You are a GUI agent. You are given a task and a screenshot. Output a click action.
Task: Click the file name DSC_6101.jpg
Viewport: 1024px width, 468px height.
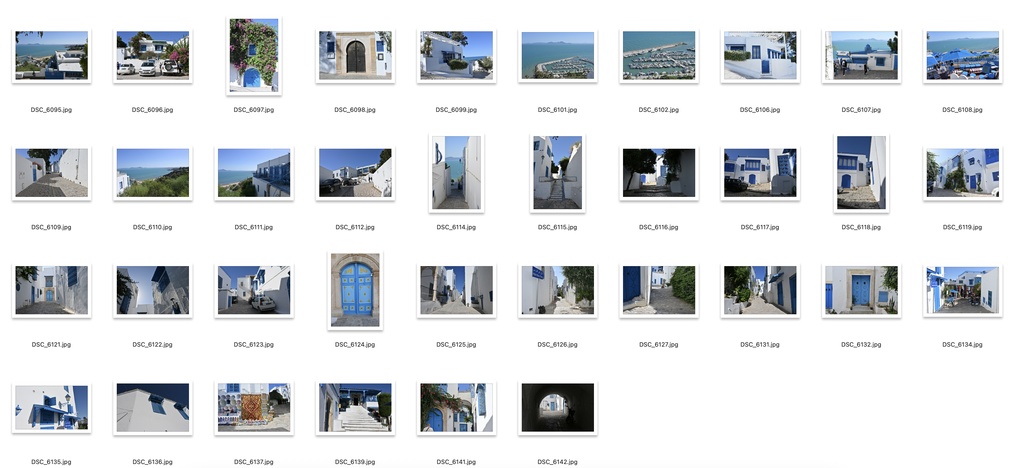pos(558,110)
